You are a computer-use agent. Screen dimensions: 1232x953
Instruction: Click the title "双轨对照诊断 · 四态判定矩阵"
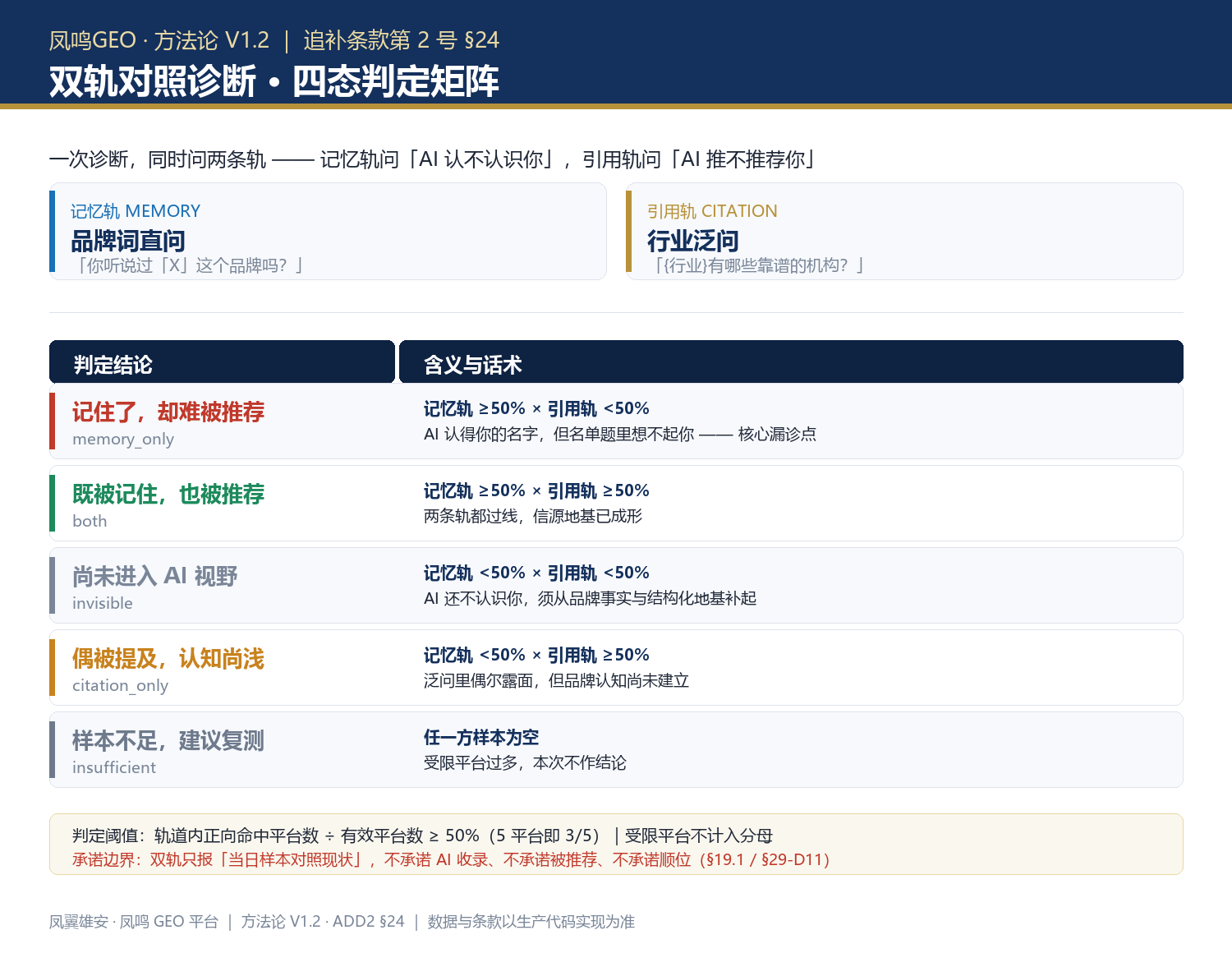(274, 81)
